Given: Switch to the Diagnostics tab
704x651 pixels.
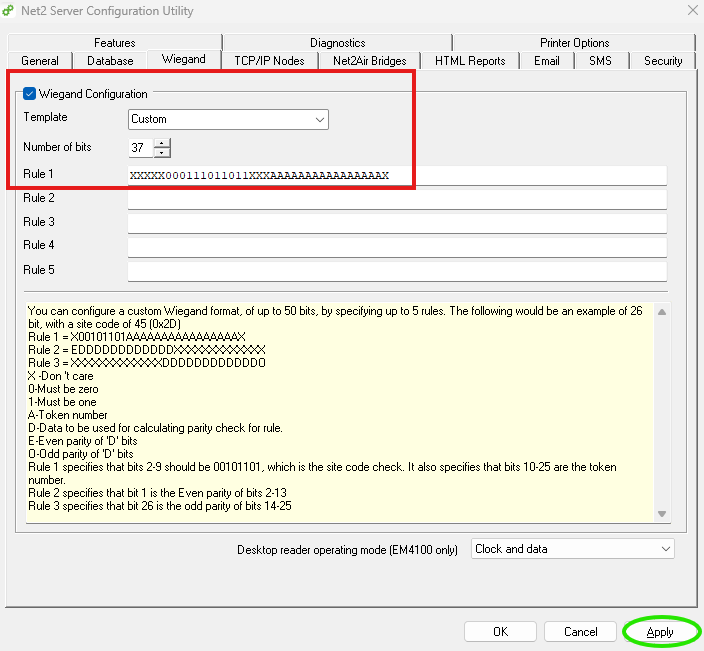Looking at the screenshot, I should [338, 43].
